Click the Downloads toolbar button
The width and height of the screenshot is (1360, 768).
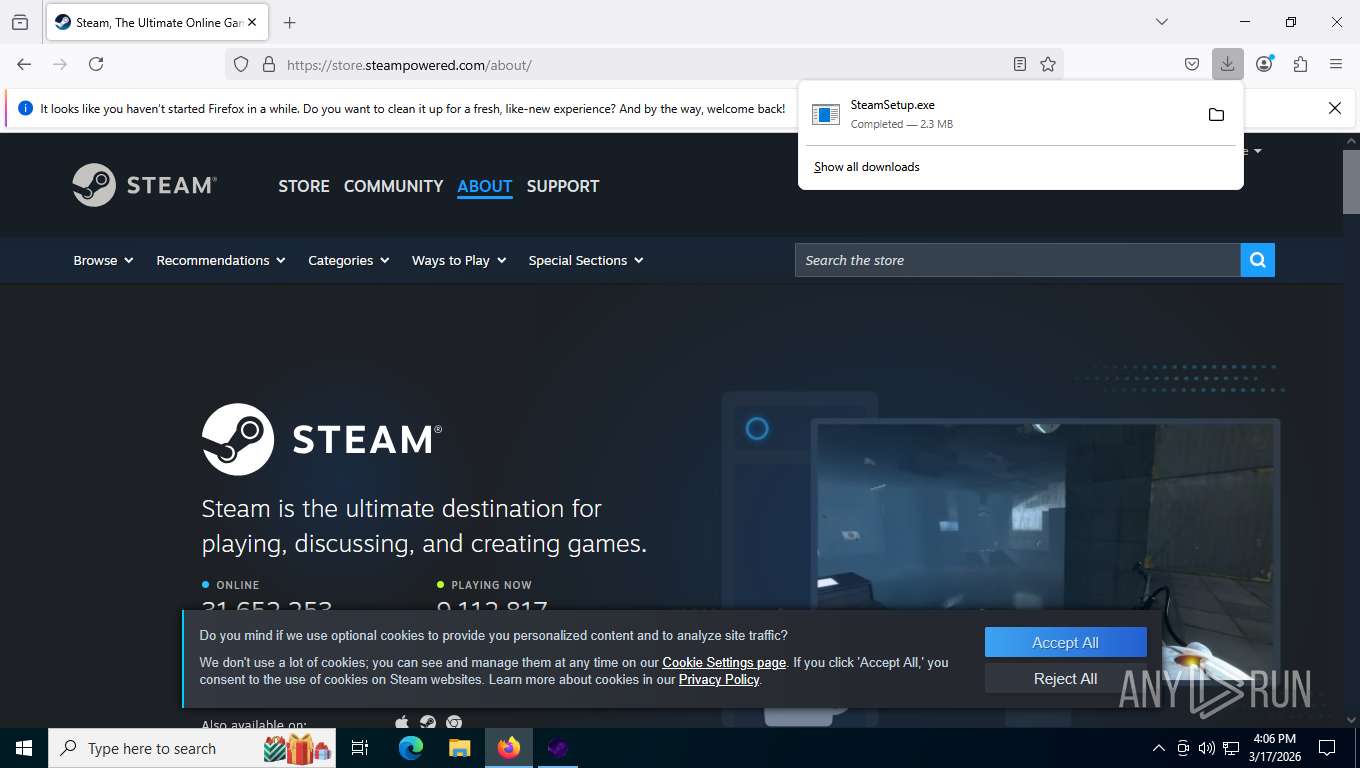tap(1227, 64)
